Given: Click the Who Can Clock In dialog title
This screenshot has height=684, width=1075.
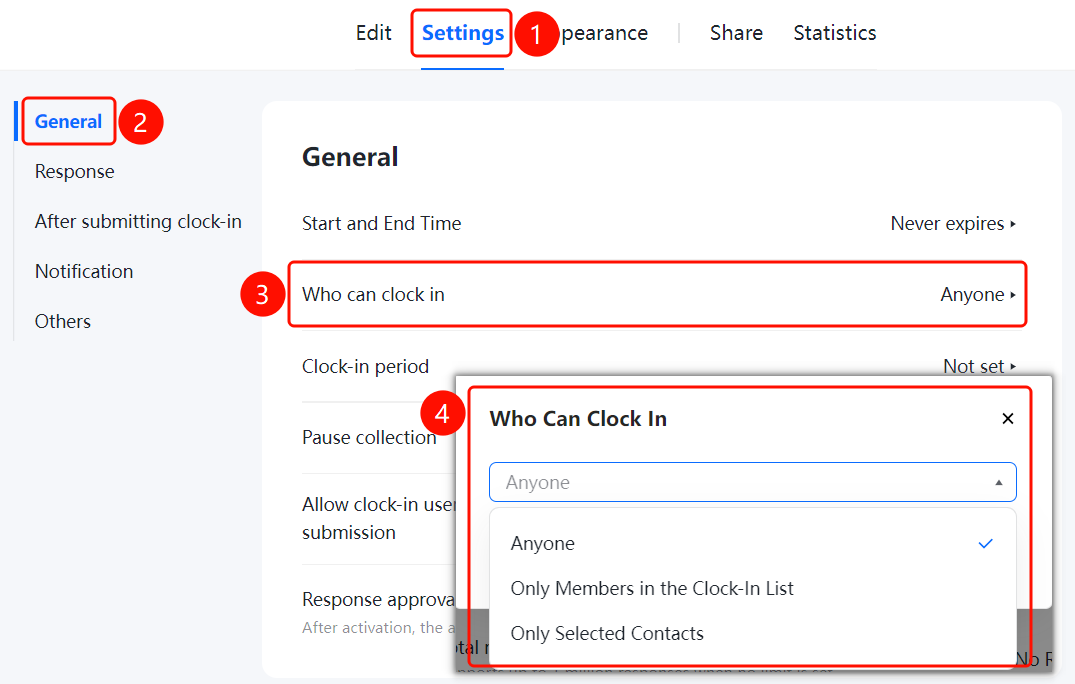Looking at the screenshot, I should pyautogui.click(x=578, y=419).
